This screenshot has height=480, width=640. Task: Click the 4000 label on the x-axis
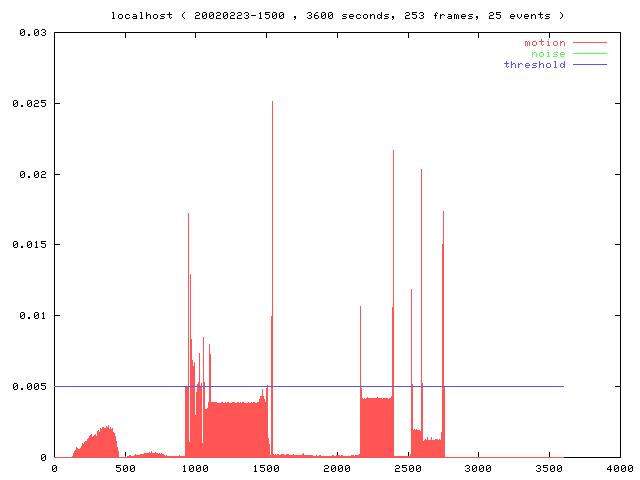tap(619, 468)
